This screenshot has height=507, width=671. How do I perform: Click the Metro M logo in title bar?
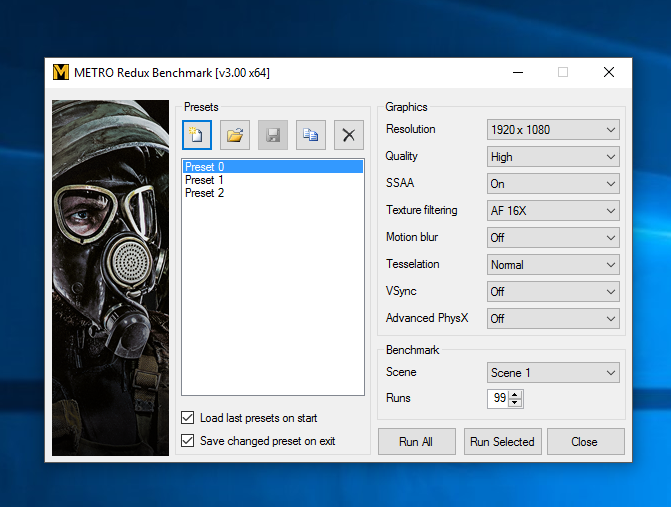click(x=61, y=72)
